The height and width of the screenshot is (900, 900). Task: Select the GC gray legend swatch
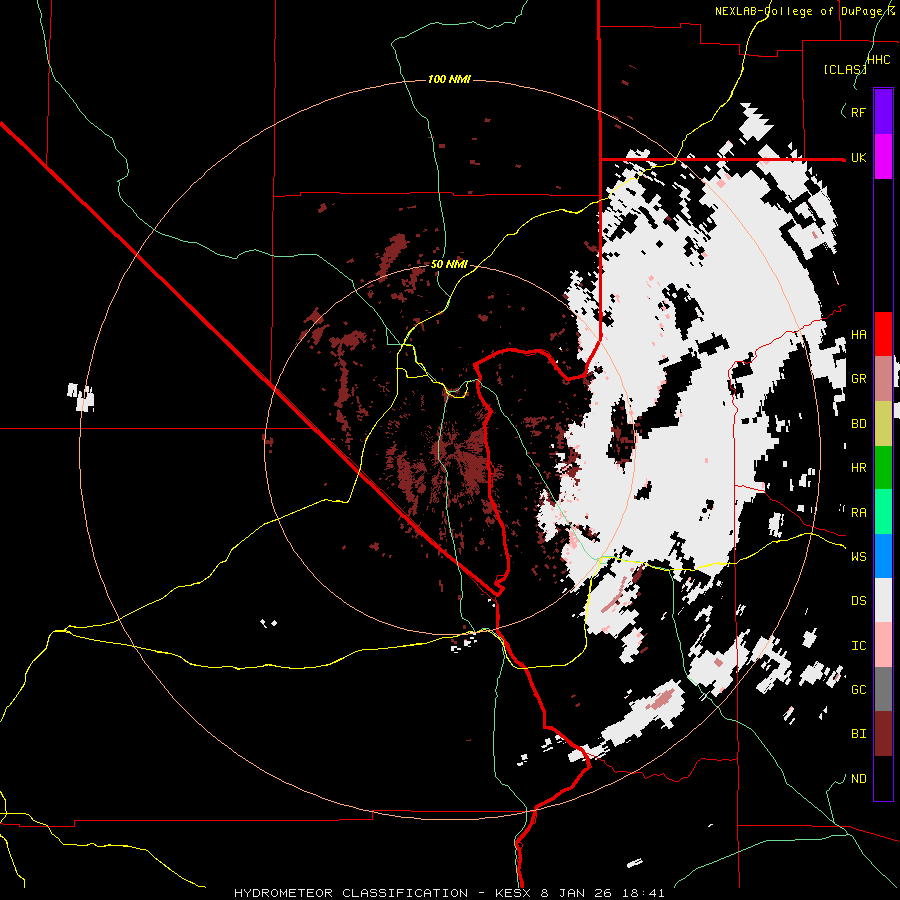tap(883, 689)
